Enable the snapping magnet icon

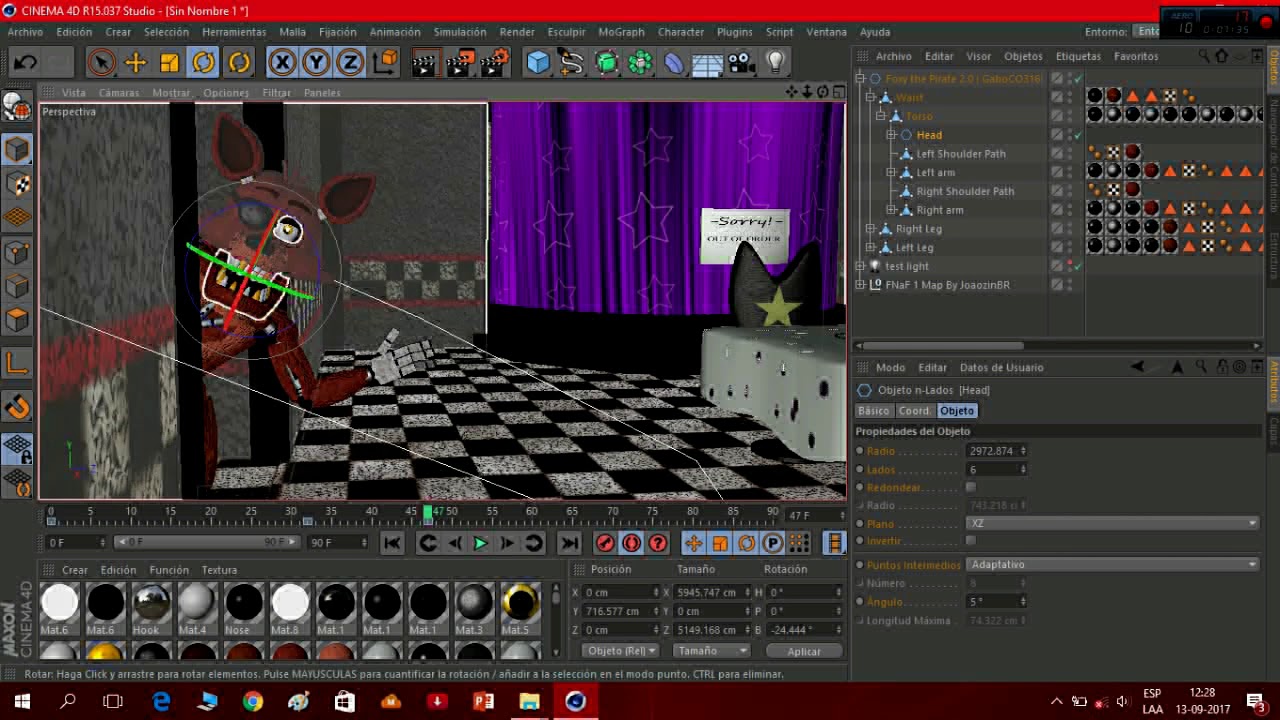pyautogui.click(x=17, y=406)
